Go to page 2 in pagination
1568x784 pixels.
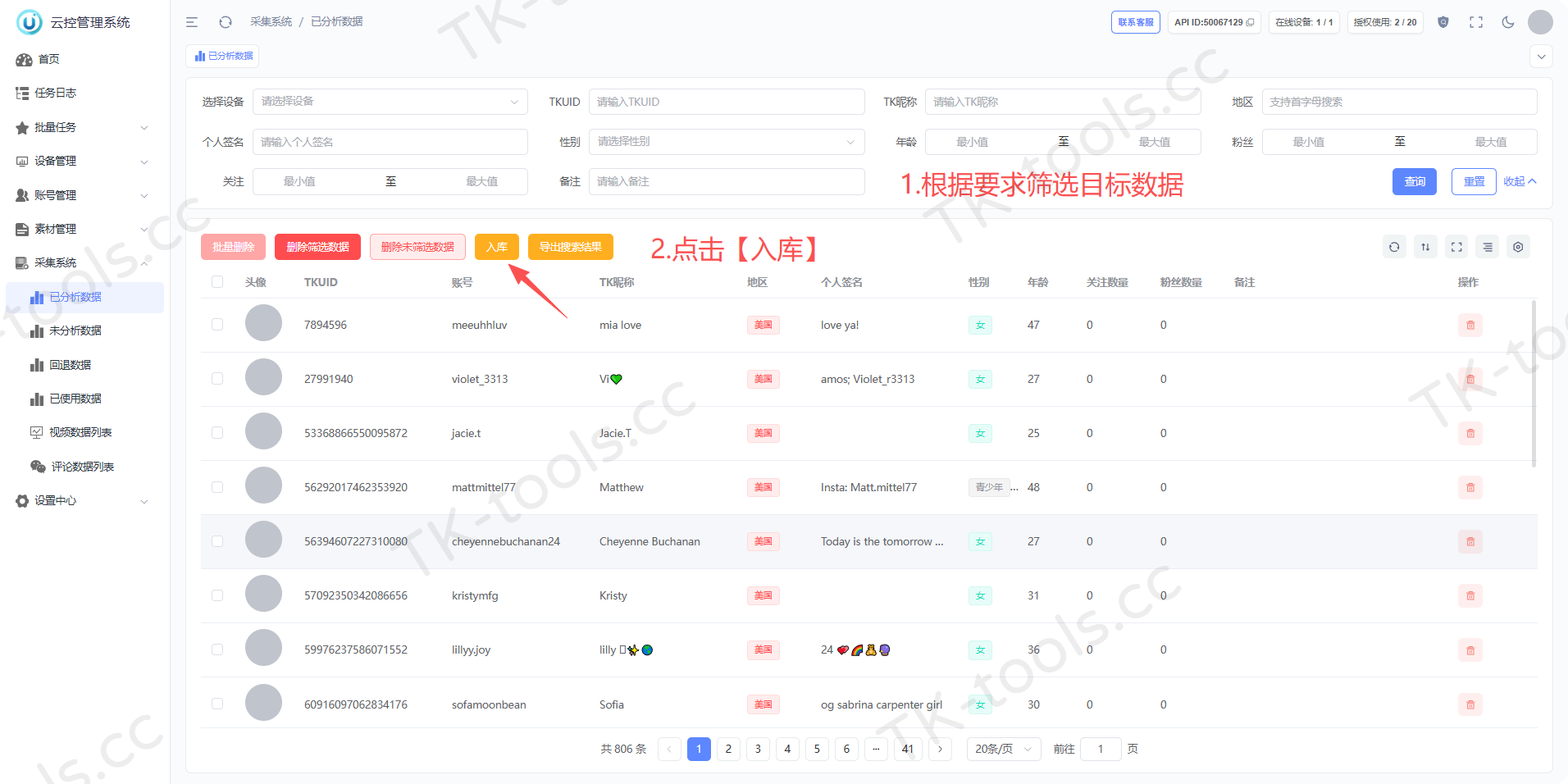(728, 749)
